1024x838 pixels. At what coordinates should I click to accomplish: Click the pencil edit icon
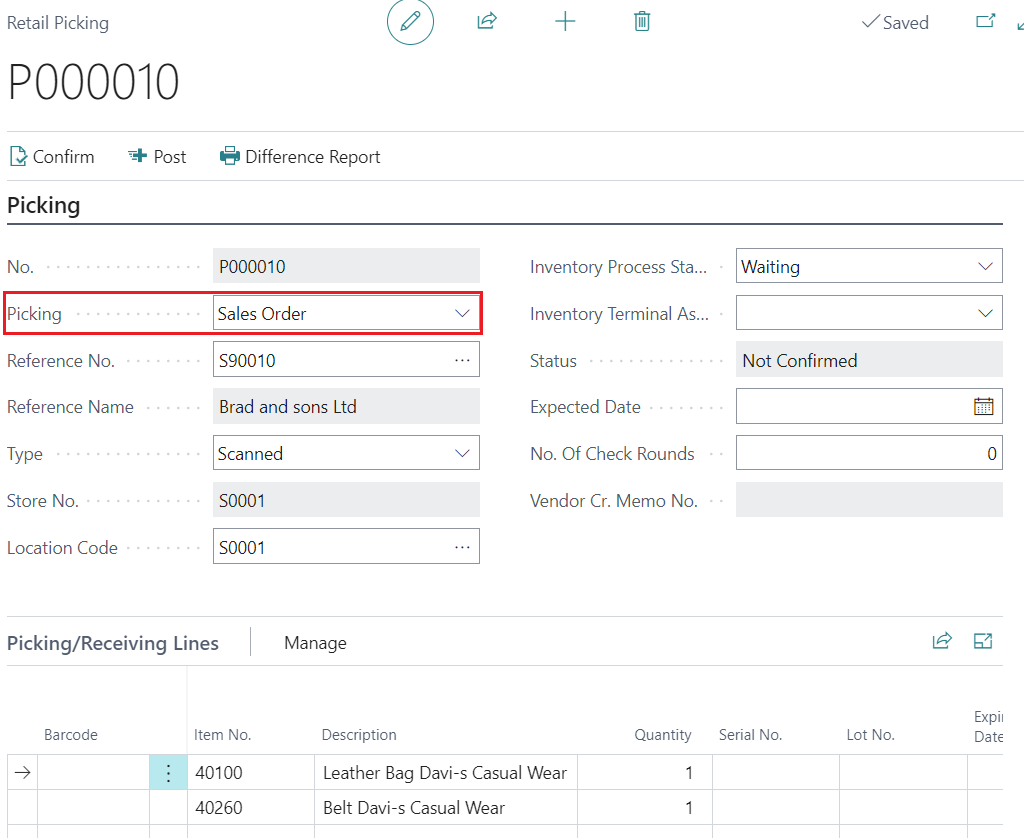pyautogui.click(x=410, y=22)
